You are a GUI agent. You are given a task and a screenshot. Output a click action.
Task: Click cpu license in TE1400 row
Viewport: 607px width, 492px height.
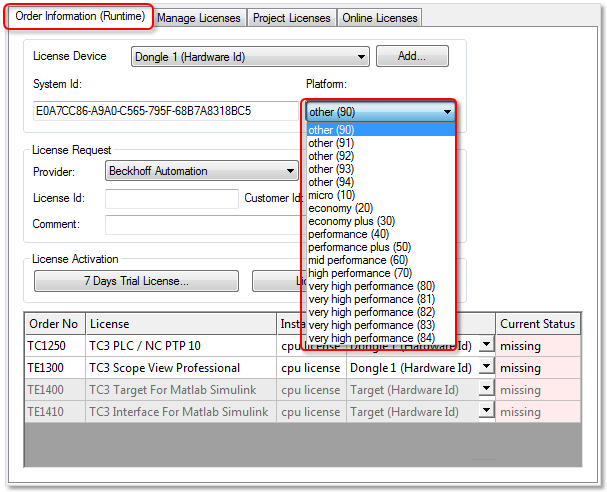[x=311, y=390]
